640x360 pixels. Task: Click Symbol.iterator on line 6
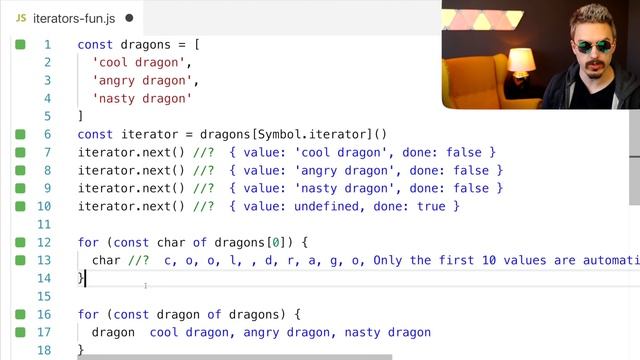pos(313,134)
